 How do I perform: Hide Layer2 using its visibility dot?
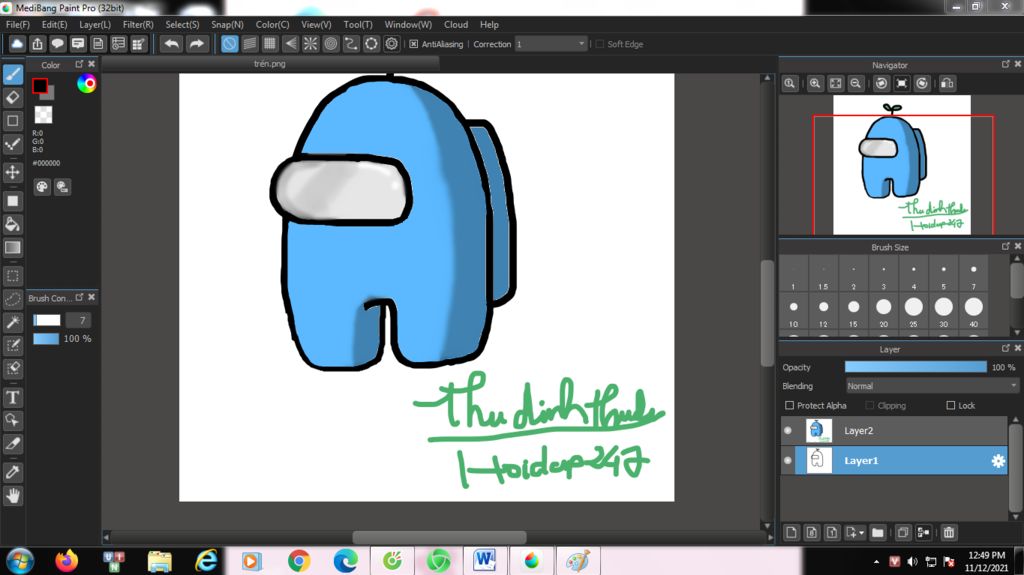coord(788,431)
